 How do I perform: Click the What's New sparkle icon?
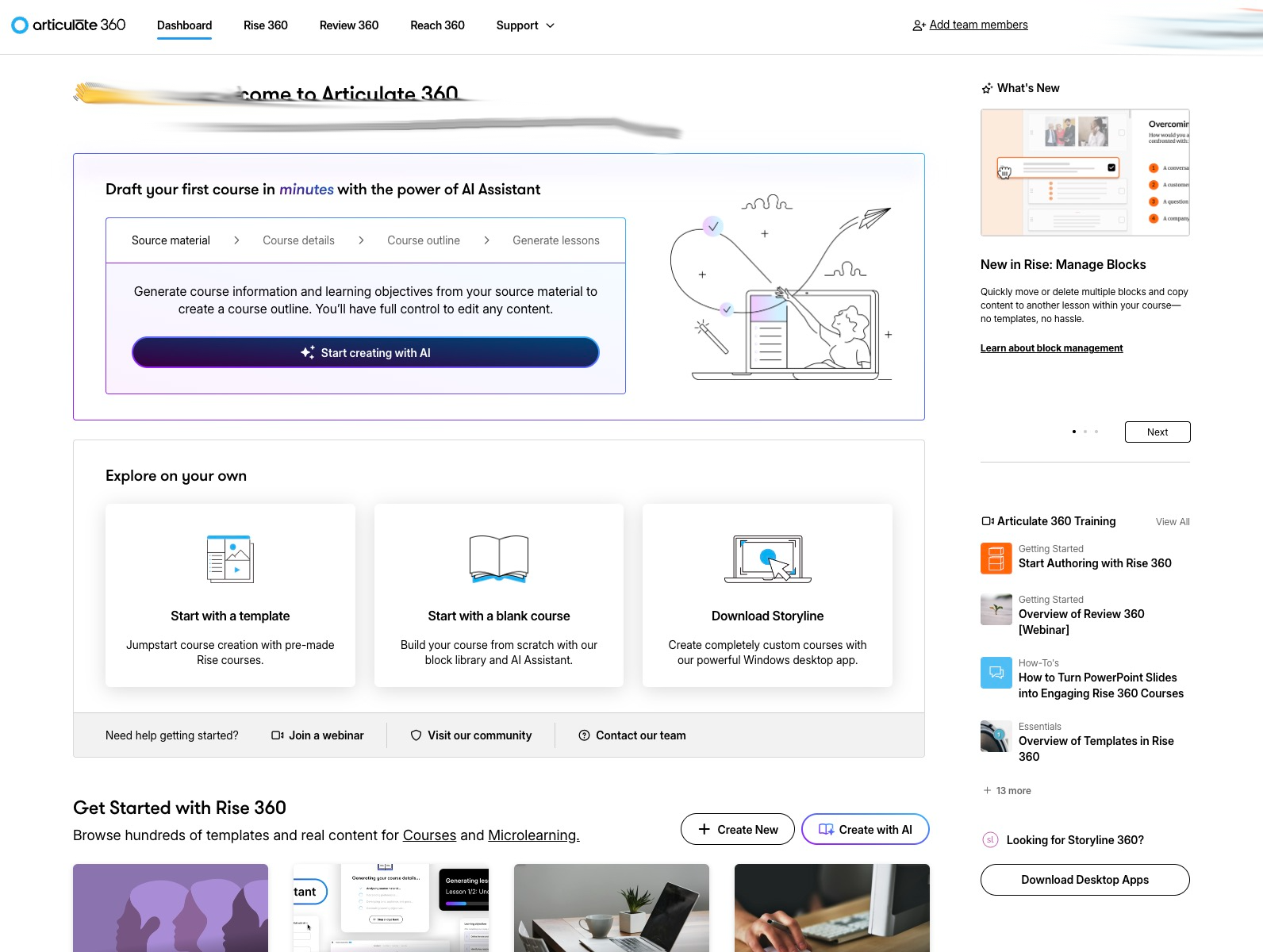tap(987, 88)
